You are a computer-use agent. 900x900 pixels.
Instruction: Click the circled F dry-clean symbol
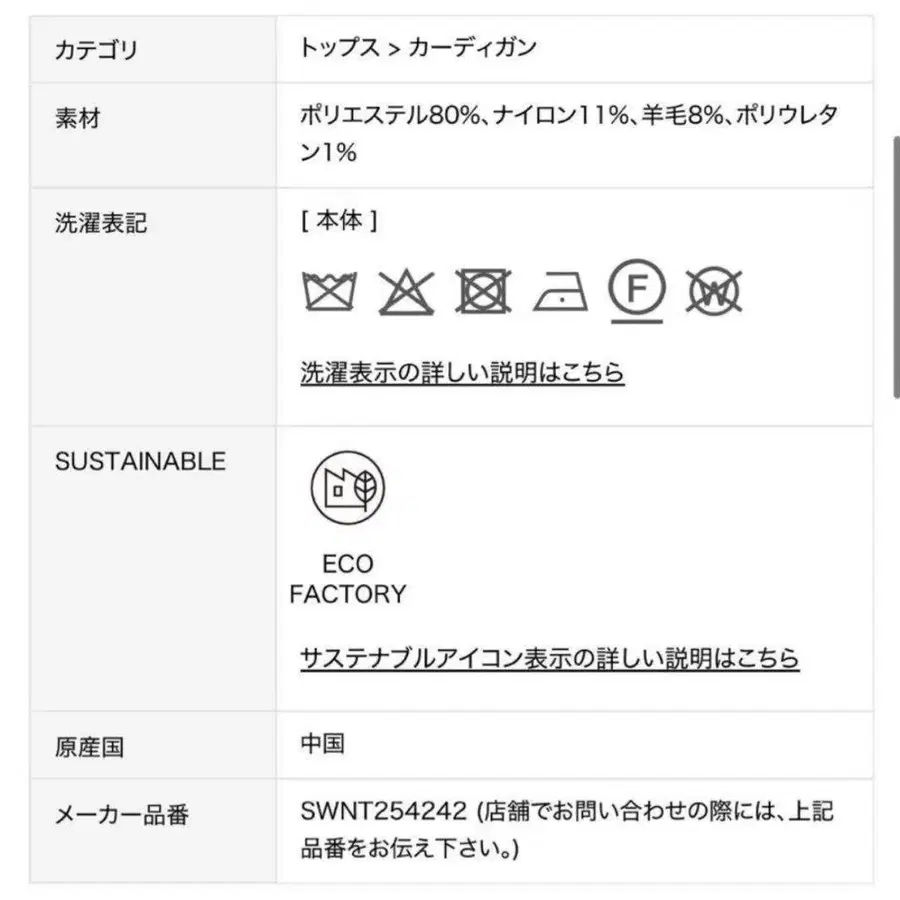coord(637,292)
